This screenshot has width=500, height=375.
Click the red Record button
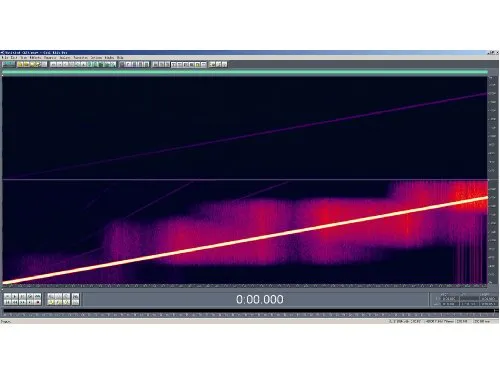tap(37, 302)
